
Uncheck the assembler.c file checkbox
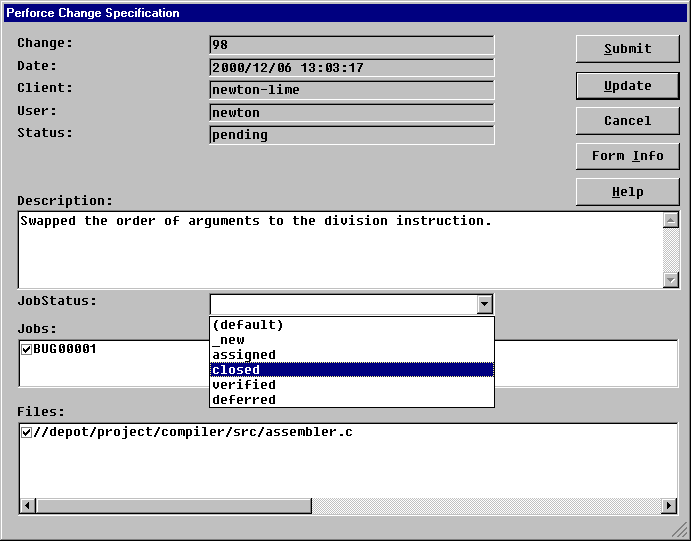[x=27, y=432]
